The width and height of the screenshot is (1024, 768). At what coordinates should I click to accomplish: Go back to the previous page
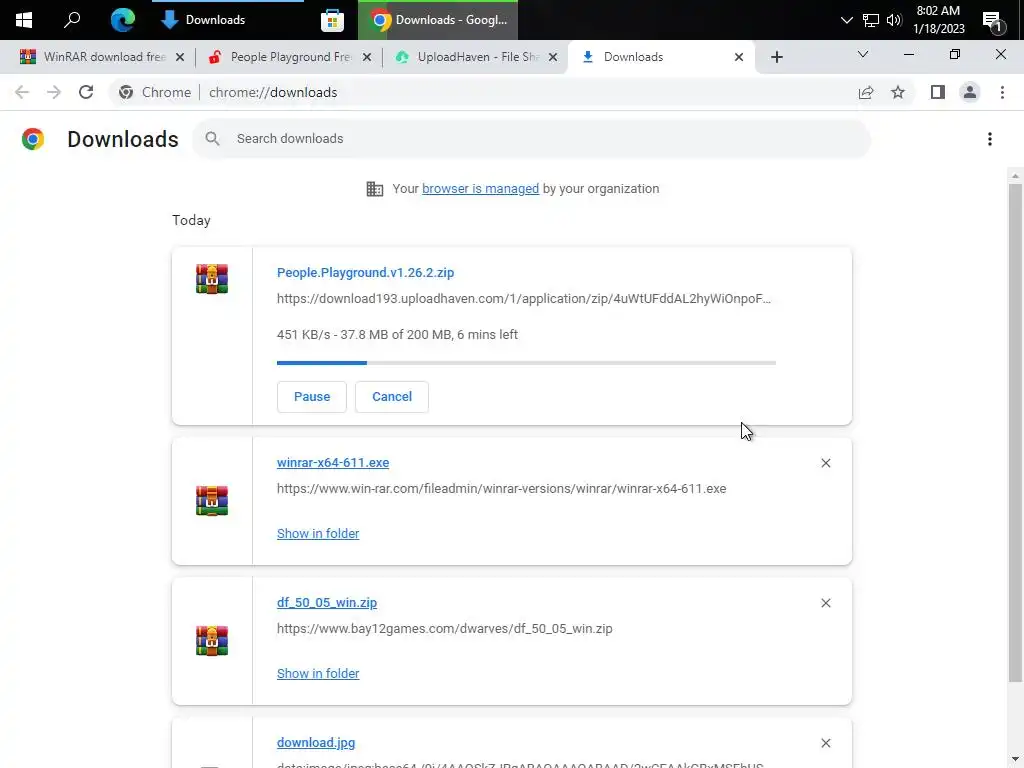coord(22,92)
